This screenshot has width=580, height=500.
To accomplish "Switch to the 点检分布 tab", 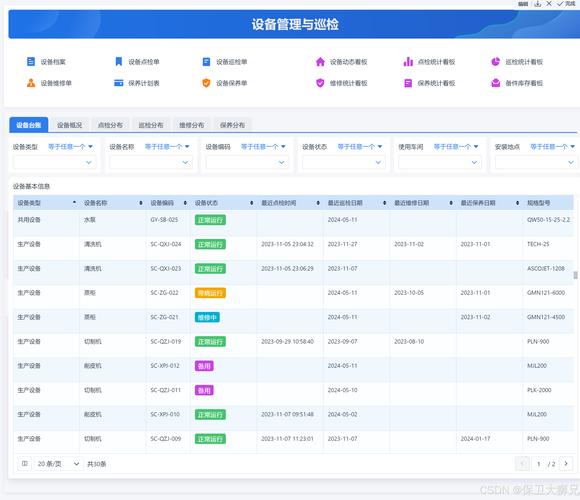I will tap(110, 125).
